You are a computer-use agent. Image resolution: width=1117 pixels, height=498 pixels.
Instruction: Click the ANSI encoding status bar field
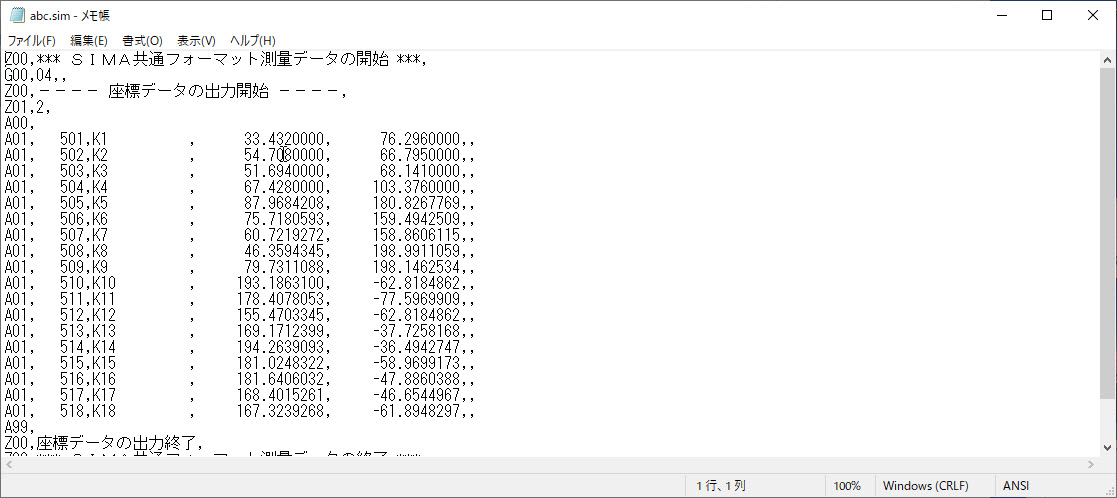[1016, 486]
